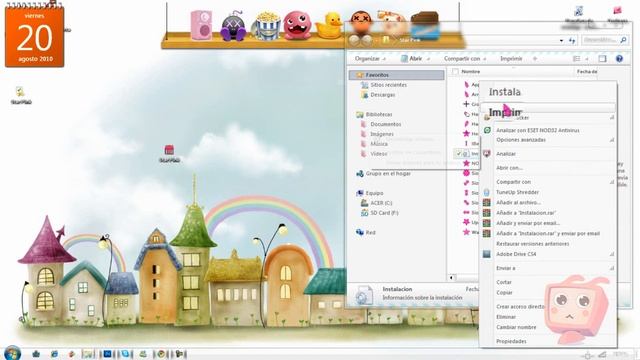Open the Organizar dropdown in Explorer toolbar
Image resolution: width=640 pixels, height=360 pixels.
click(x=370, y=59)
